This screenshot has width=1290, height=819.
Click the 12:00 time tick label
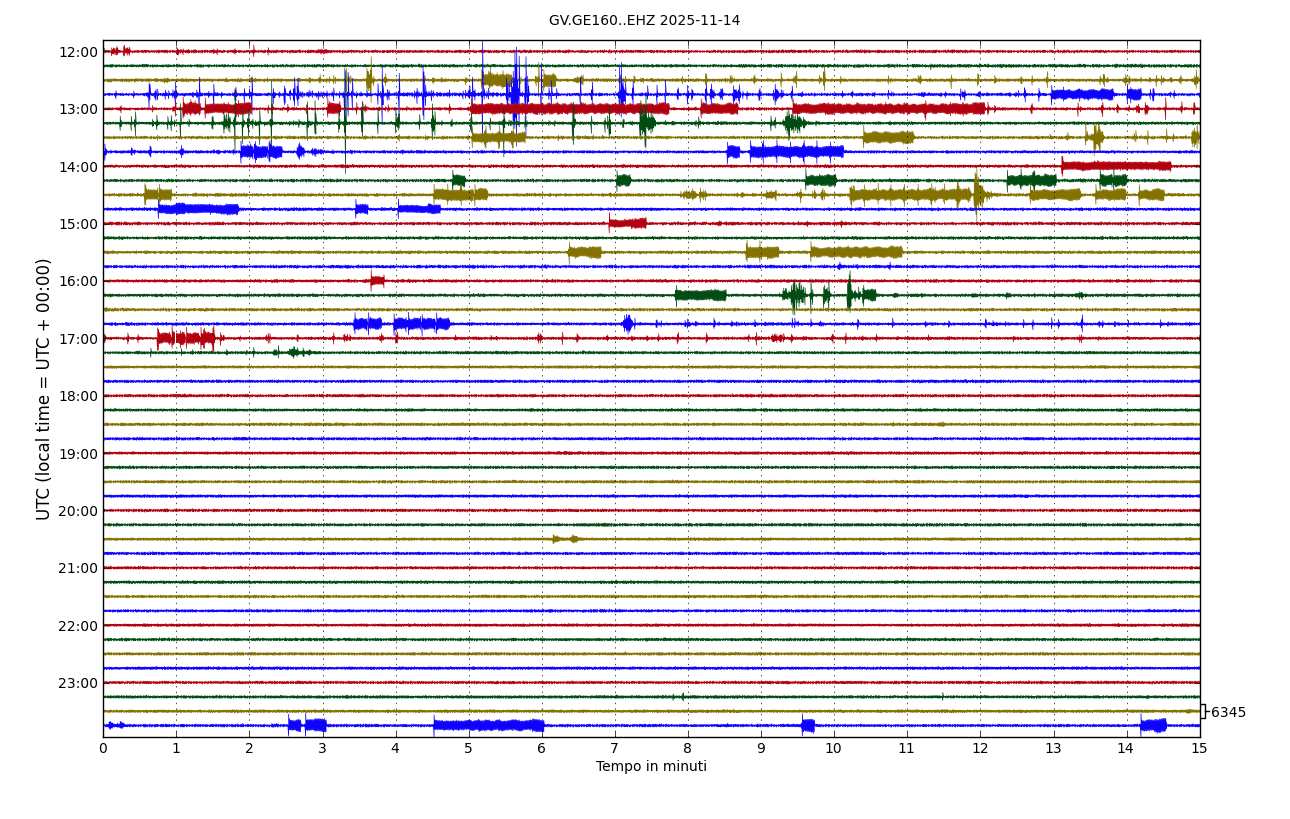(x=78, y=52)
